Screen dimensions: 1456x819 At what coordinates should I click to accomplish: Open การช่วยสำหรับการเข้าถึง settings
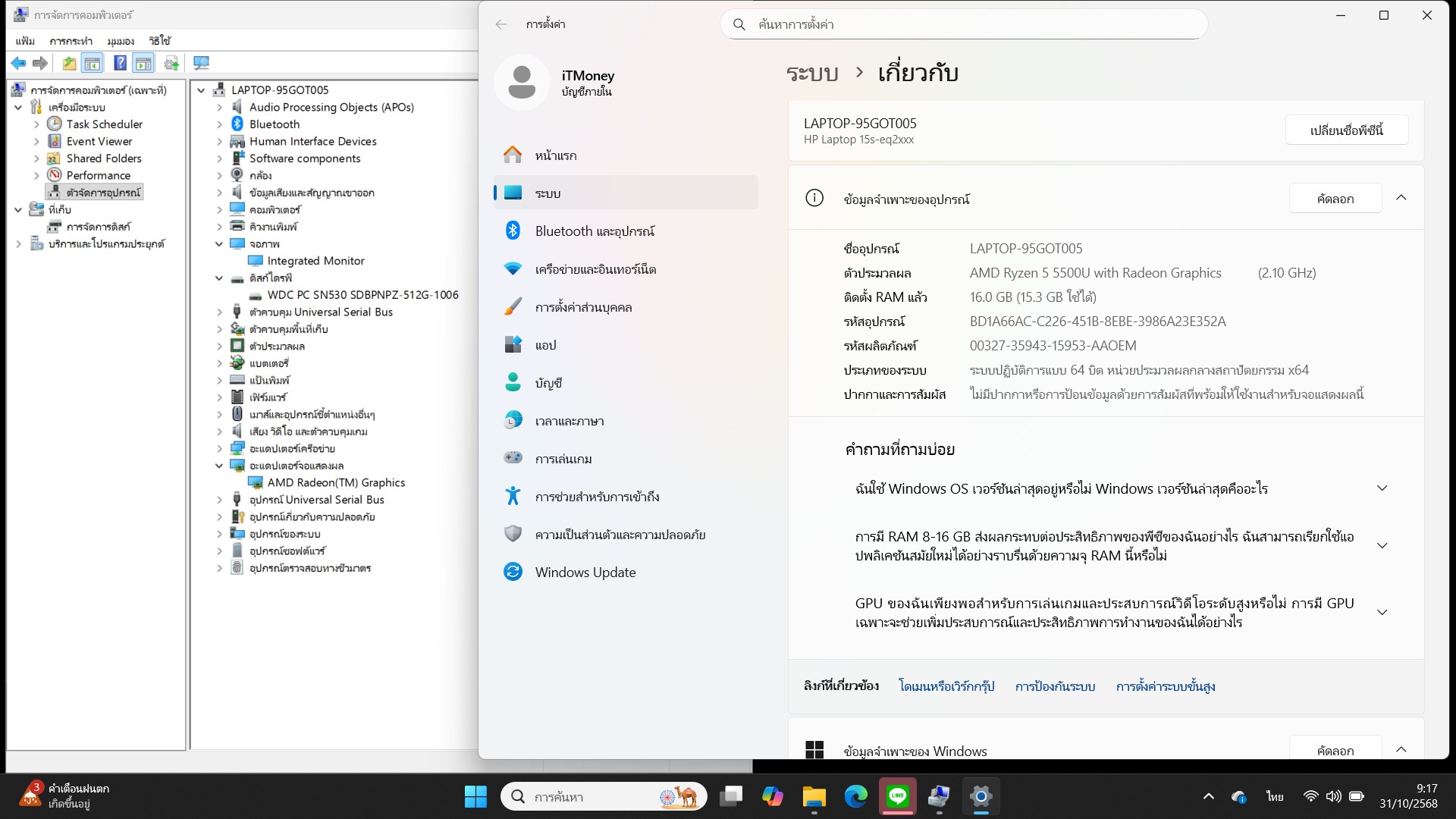click(x=598, y=496)
